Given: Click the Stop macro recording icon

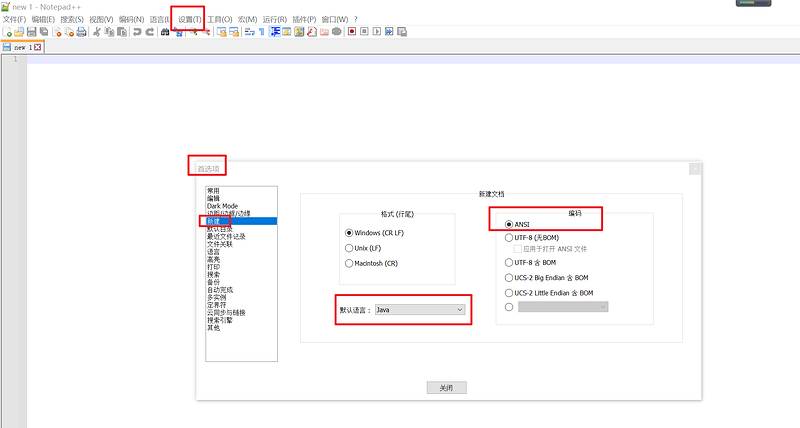Looking at the screenshot, I should pos(364,32).
